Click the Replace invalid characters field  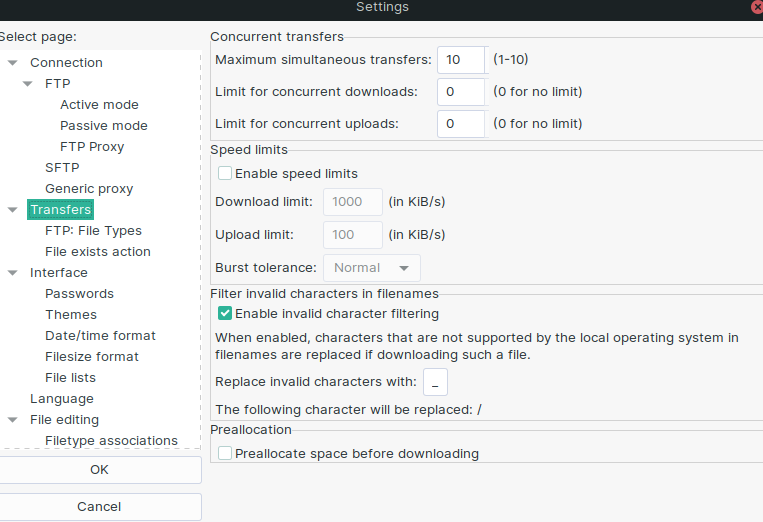[435, 382]
